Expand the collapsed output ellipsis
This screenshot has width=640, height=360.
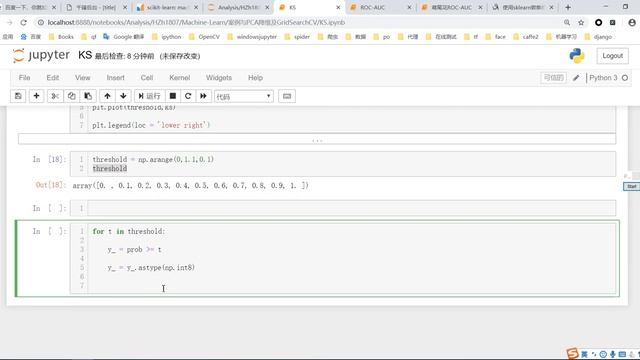coord(317,139)
